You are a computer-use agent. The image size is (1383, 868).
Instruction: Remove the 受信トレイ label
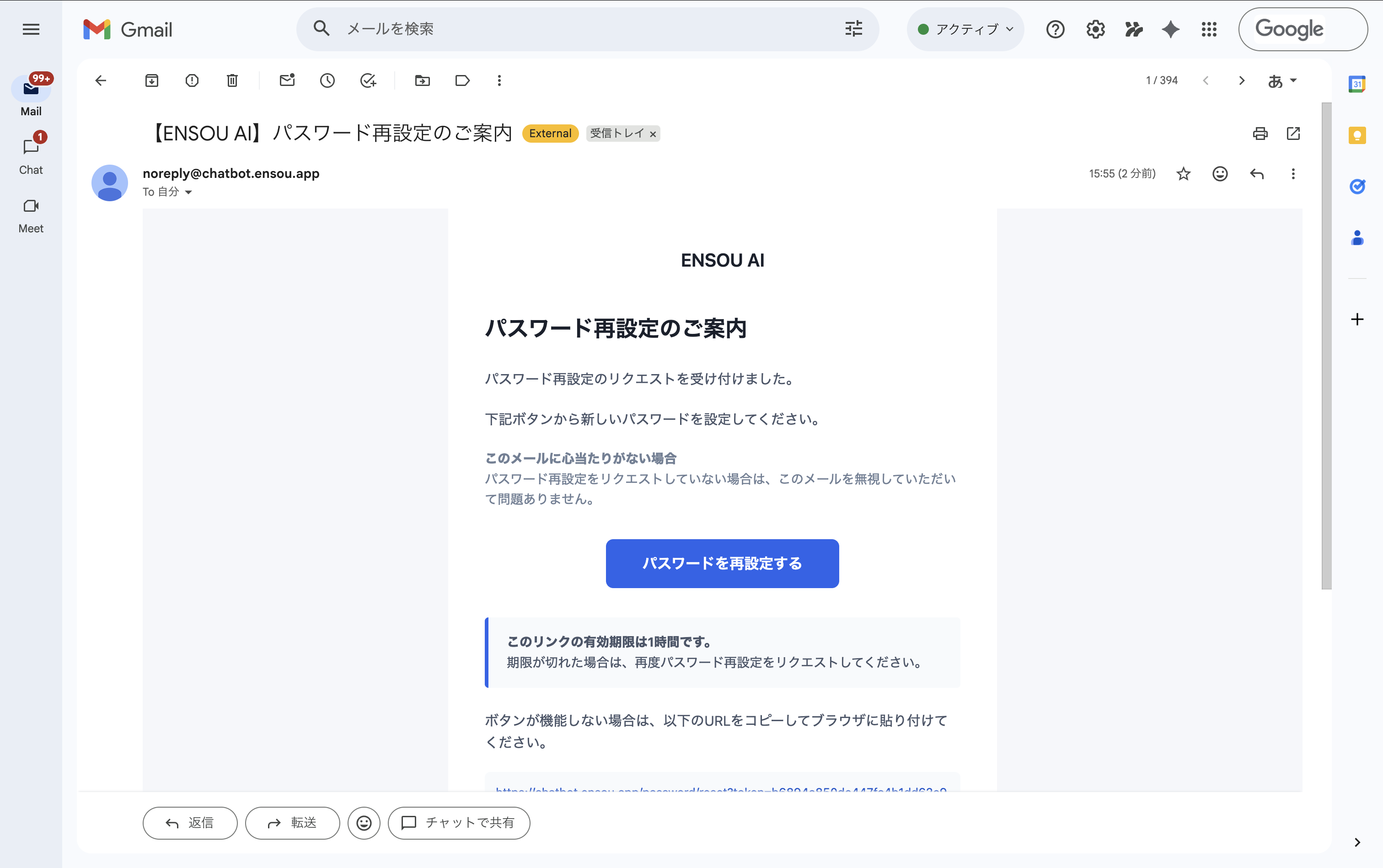(653, 134)
